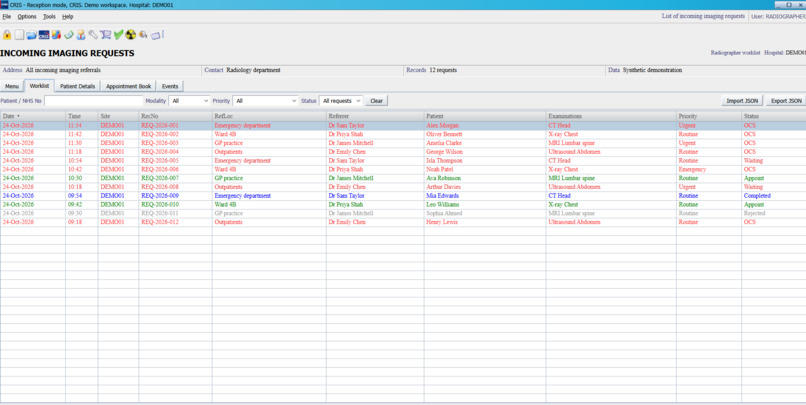Viewport: 806px width, 405px height.
Task: Click the yellow padlock lock icon
Action: coord(7,35)
